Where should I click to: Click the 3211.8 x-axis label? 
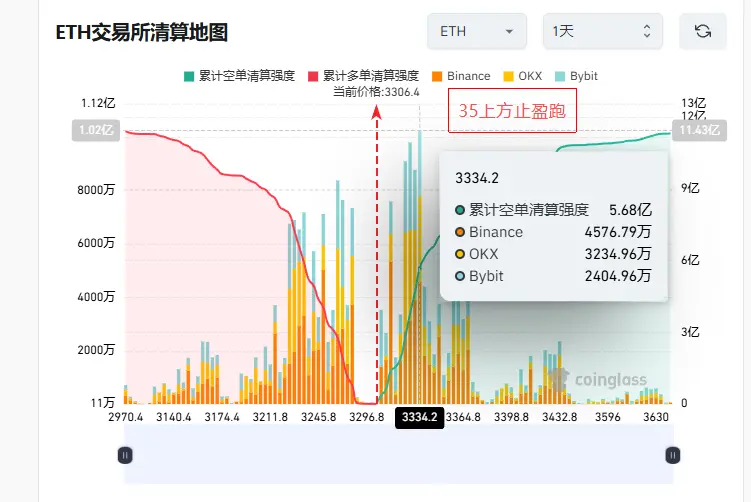270,417
